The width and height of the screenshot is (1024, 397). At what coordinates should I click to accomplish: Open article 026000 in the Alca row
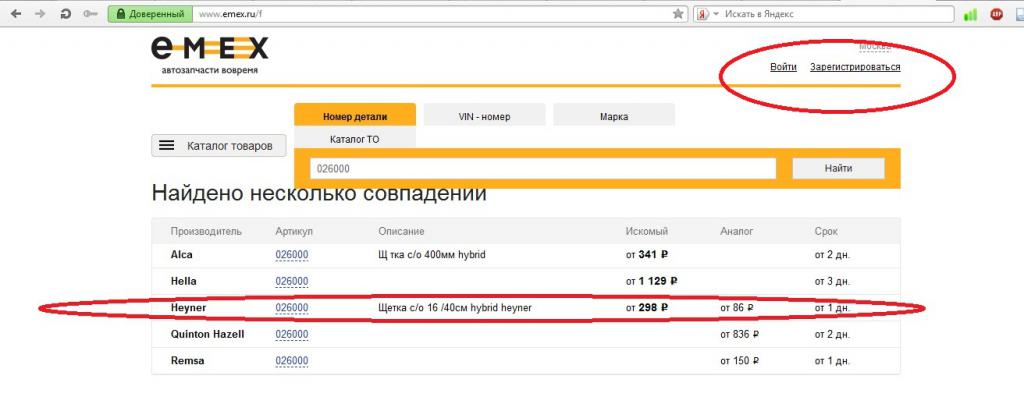click(x=292, y=255)
